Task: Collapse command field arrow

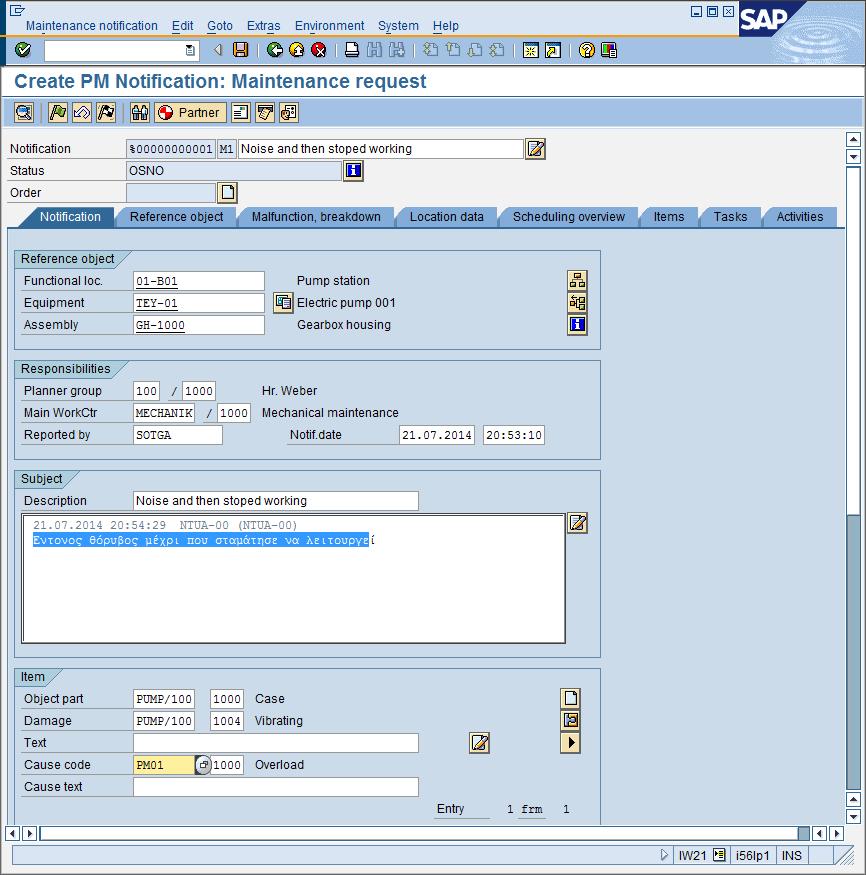Action: point(218,50)
